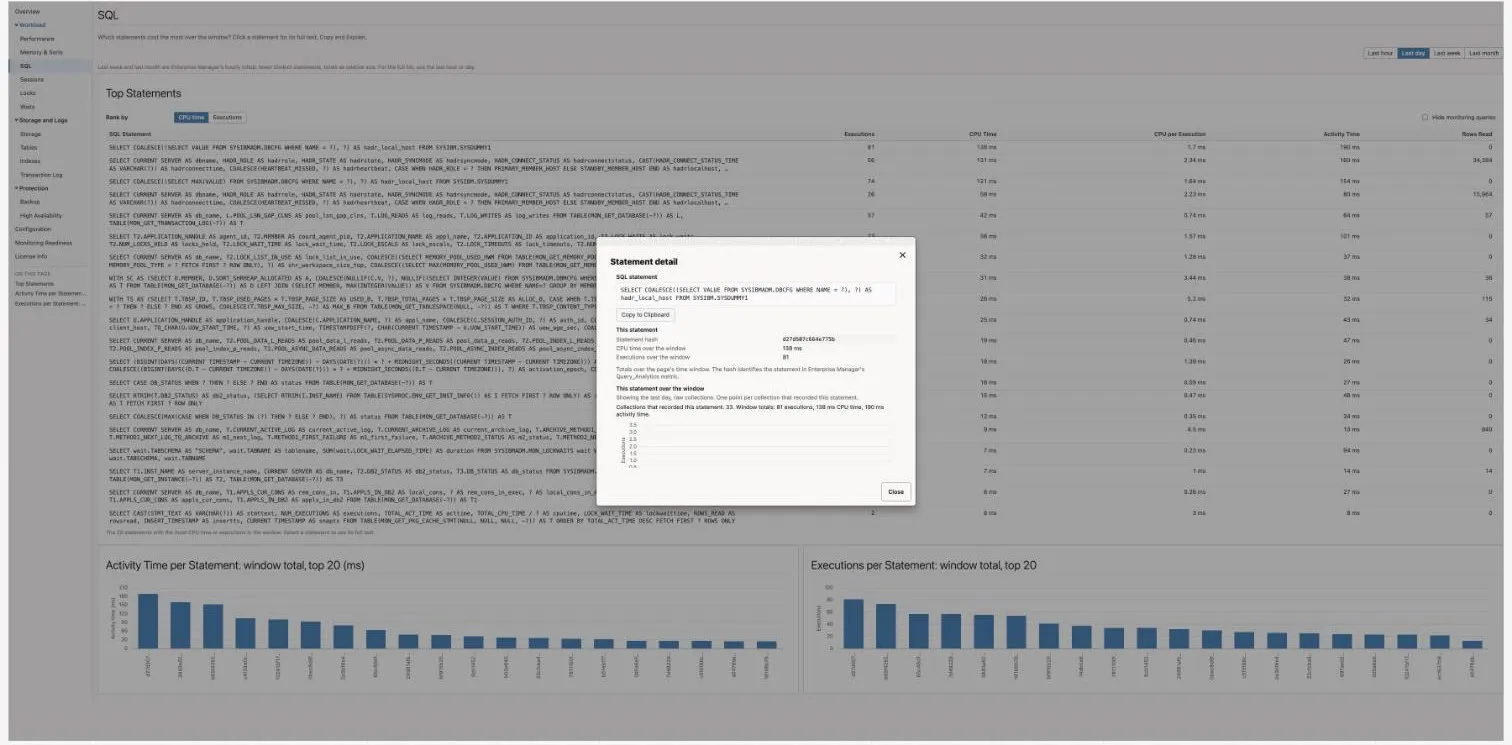
Task: Jump to Top Statements on this page
Action: [35, 284]
